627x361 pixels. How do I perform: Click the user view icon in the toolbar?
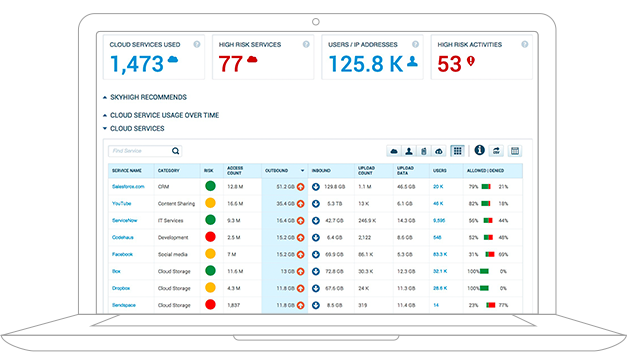click(x=409, y=151)
